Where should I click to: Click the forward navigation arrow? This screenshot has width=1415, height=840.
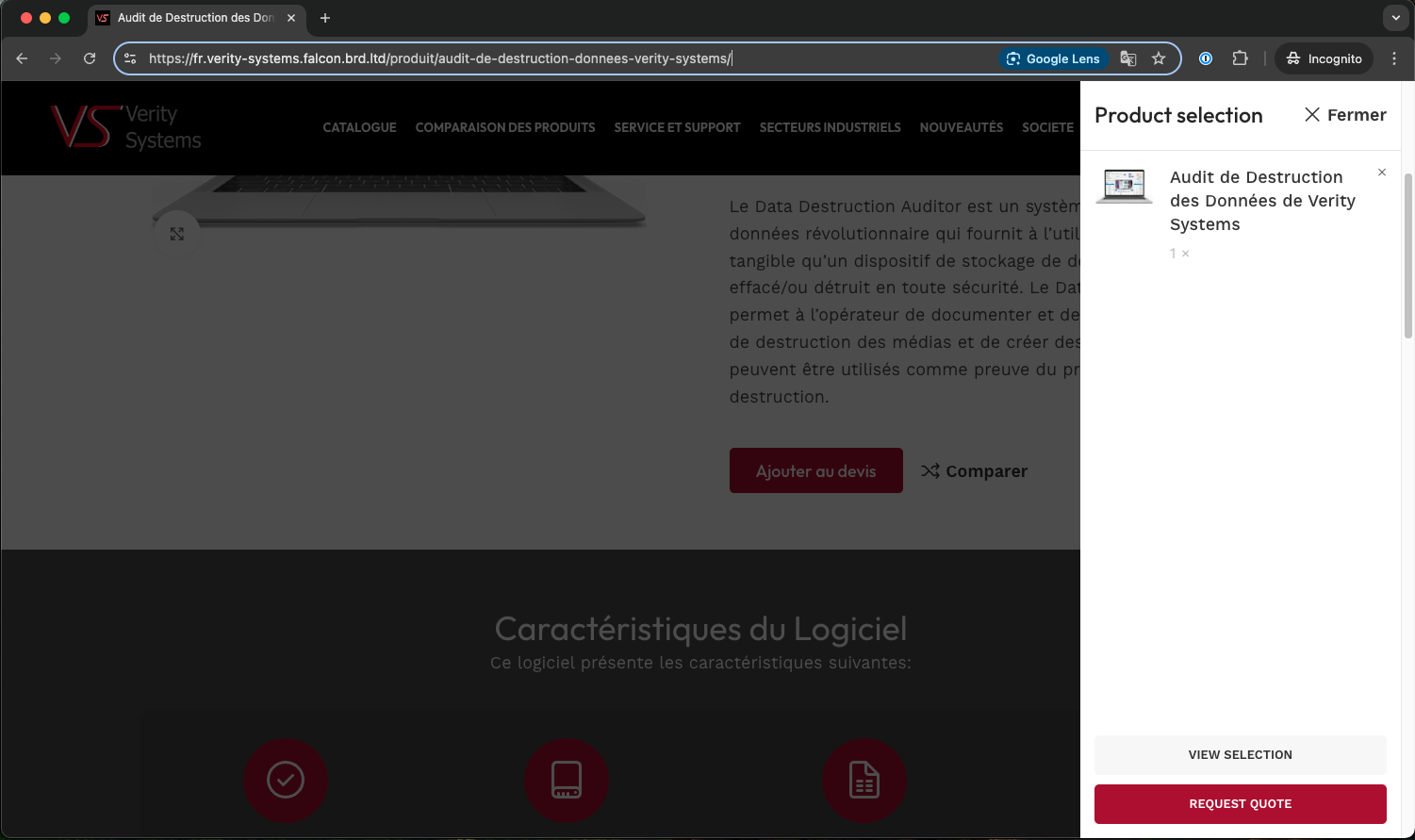pyautogui.click(x=56, y=58)
